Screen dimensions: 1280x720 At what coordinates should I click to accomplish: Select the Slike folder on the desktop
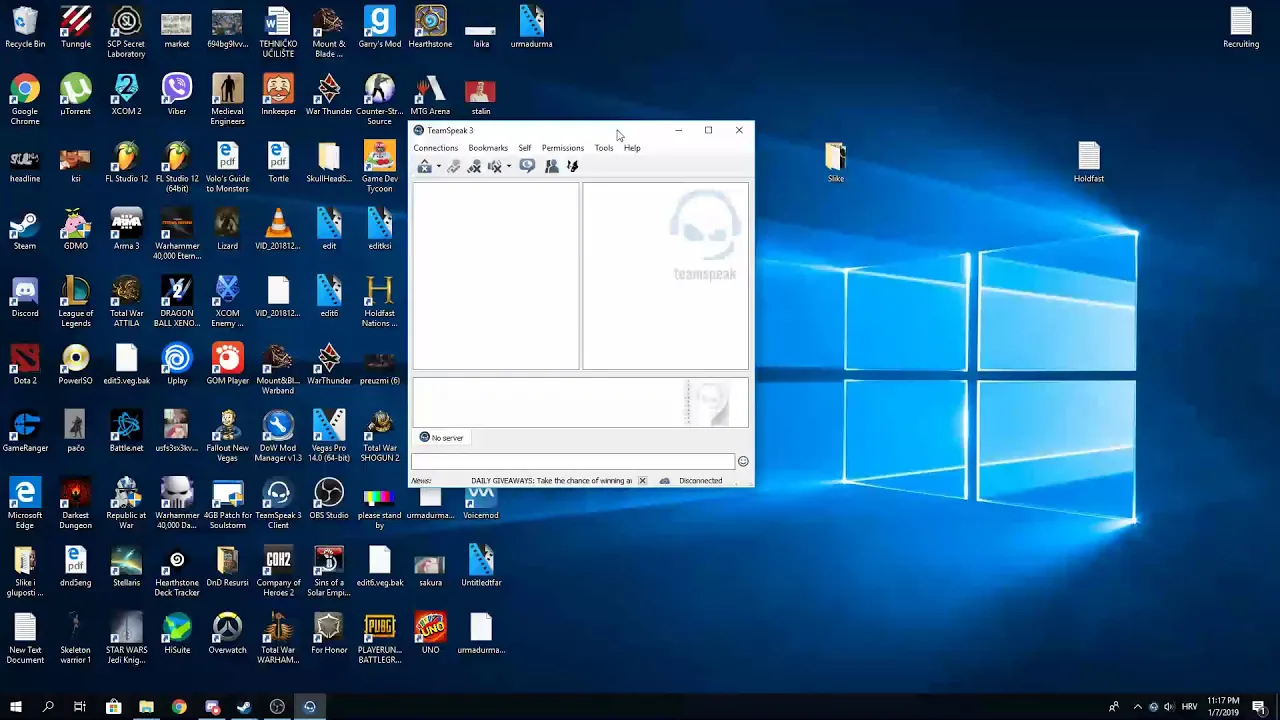point(836,162)
